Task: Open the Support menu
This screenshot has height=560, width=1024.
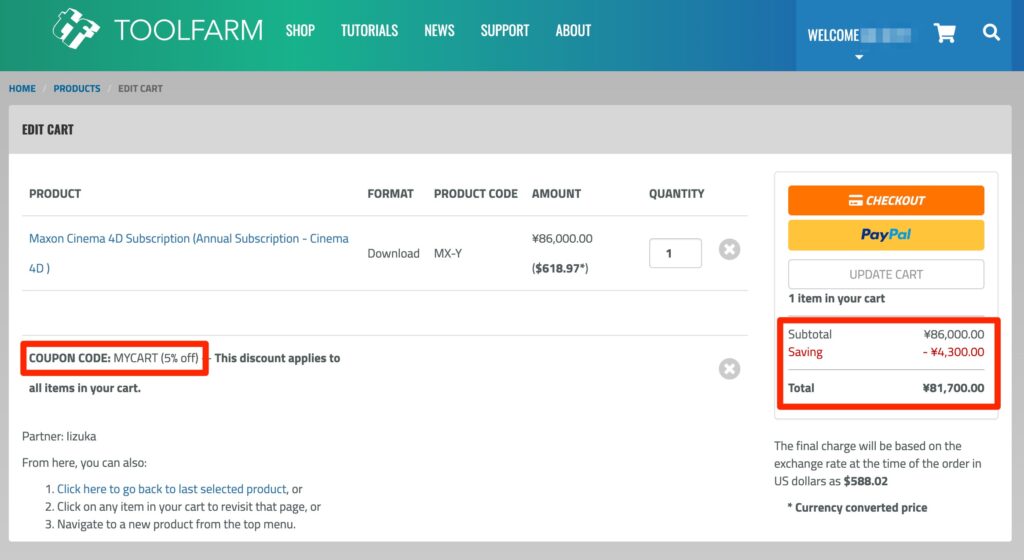Action: point(505,31)
